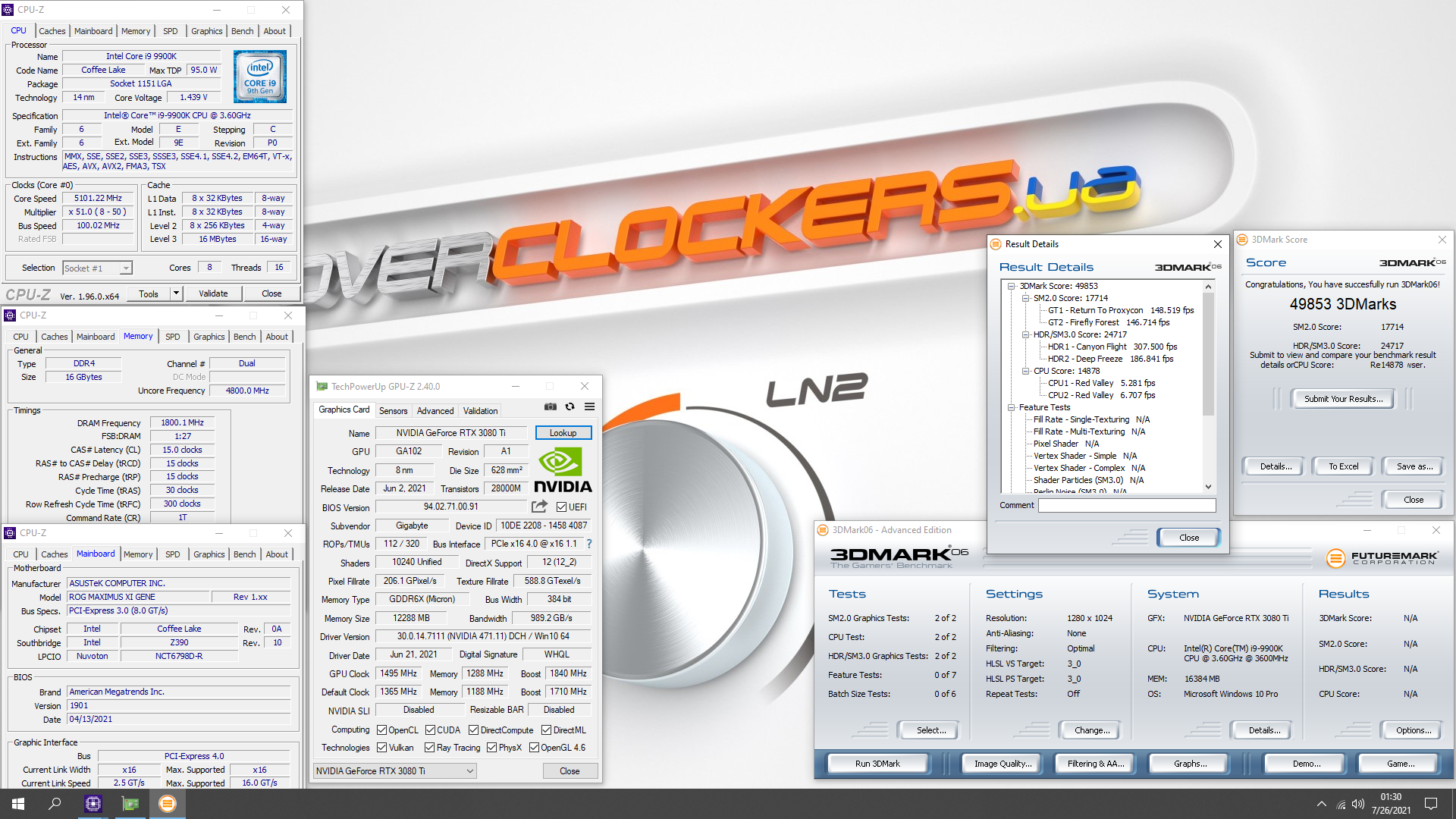Open the notification center icon

click(1431, 804)
